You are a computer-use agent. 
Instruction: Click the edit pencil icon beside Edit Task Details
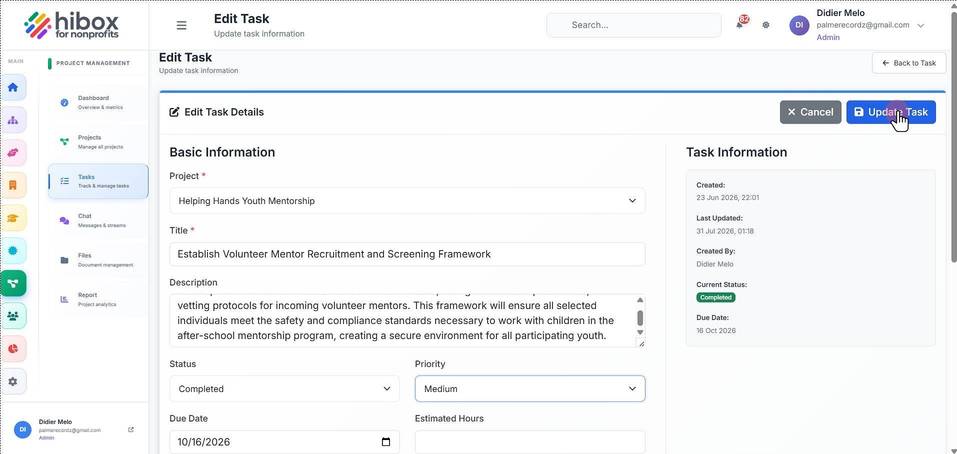[x=175, y=112]
